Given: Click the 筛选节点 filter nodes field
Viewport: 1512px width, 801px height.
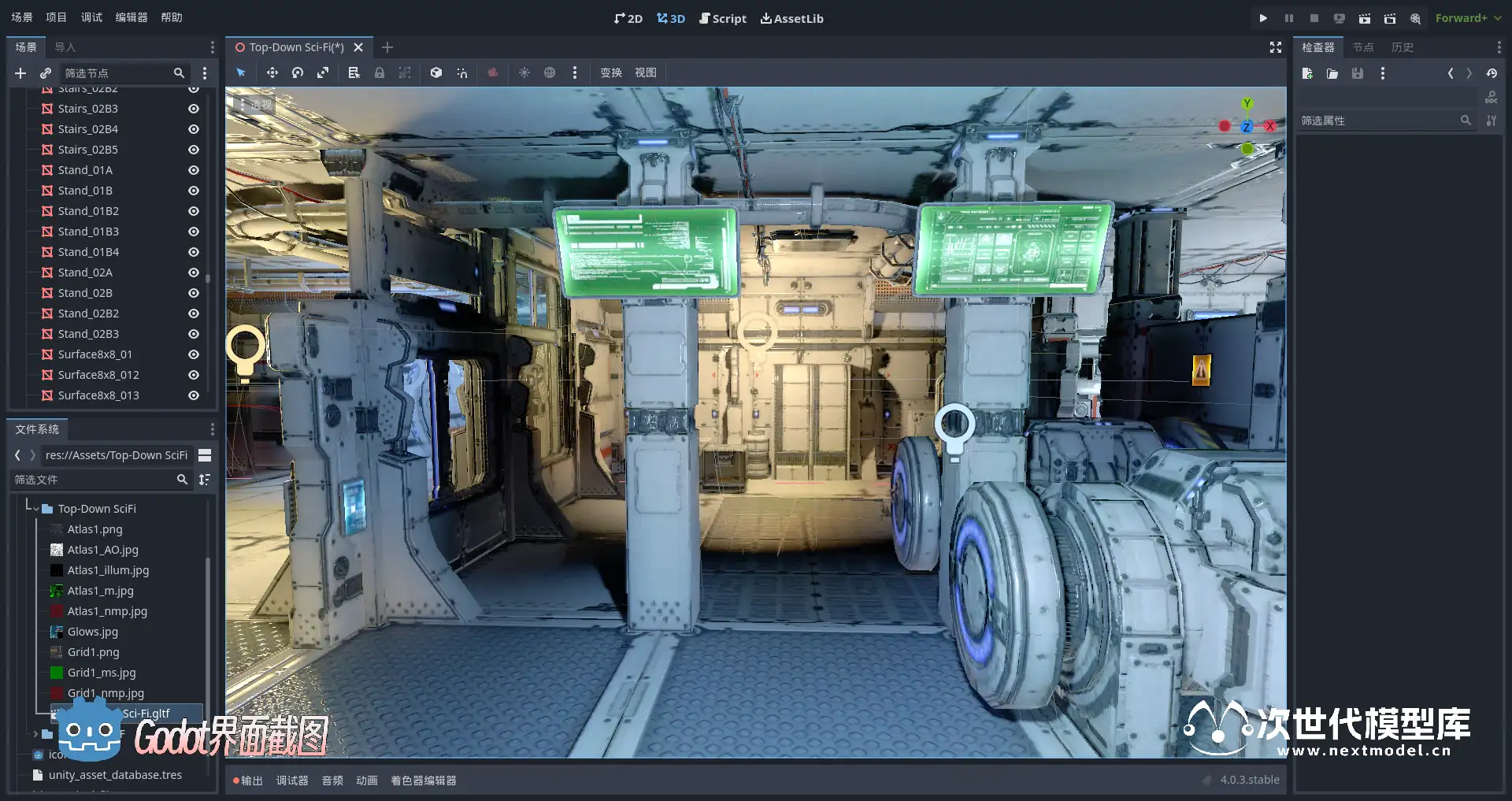Looking at the screenshot, I should click(x=118, y=73).
